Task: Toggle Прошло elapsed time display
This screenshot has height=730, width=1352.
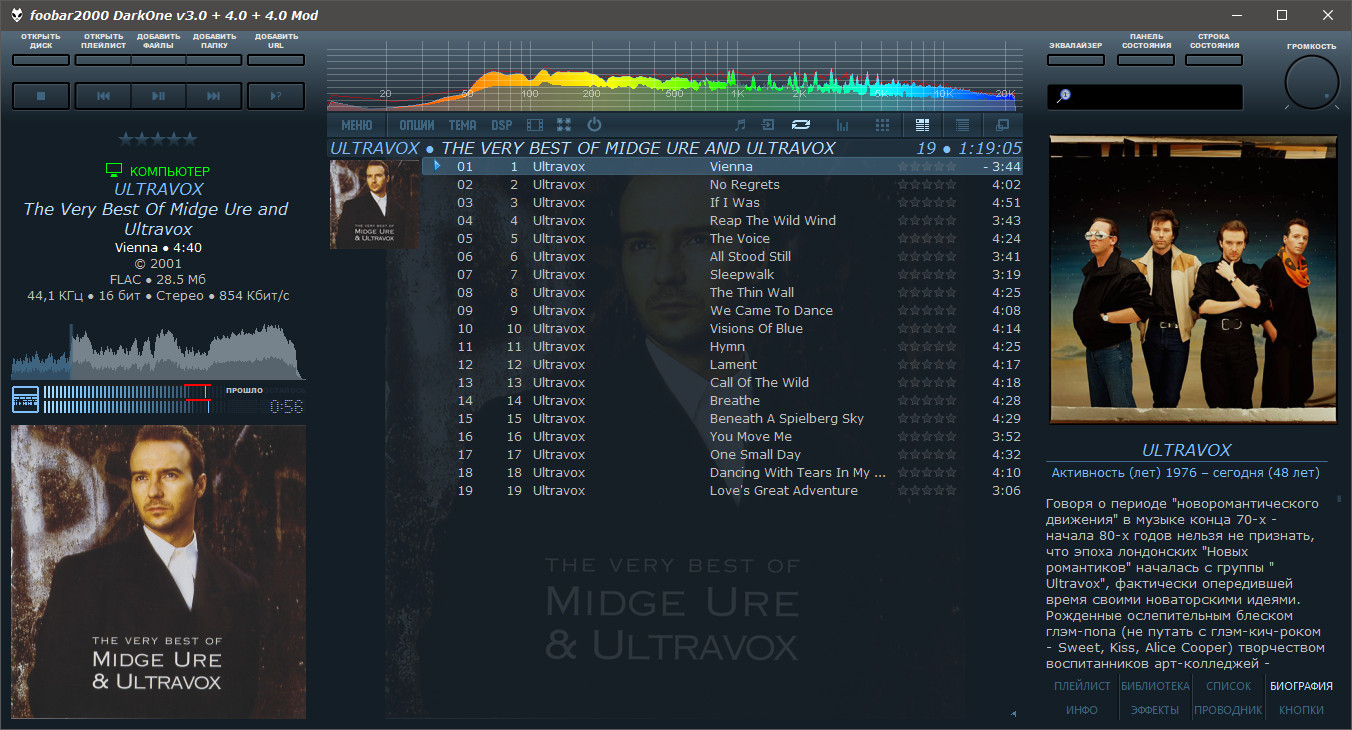Action: [244, 390]
